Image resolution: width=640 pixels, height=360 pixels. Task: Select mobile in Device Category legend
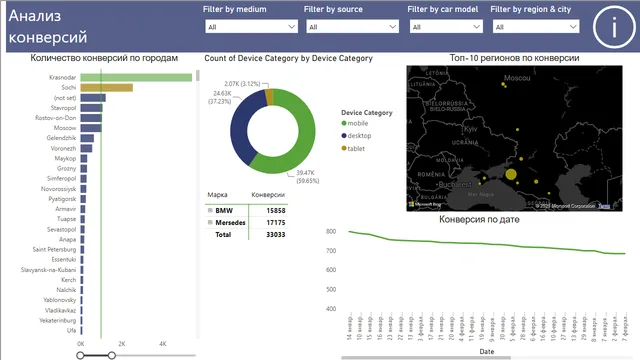click(355, 123)
